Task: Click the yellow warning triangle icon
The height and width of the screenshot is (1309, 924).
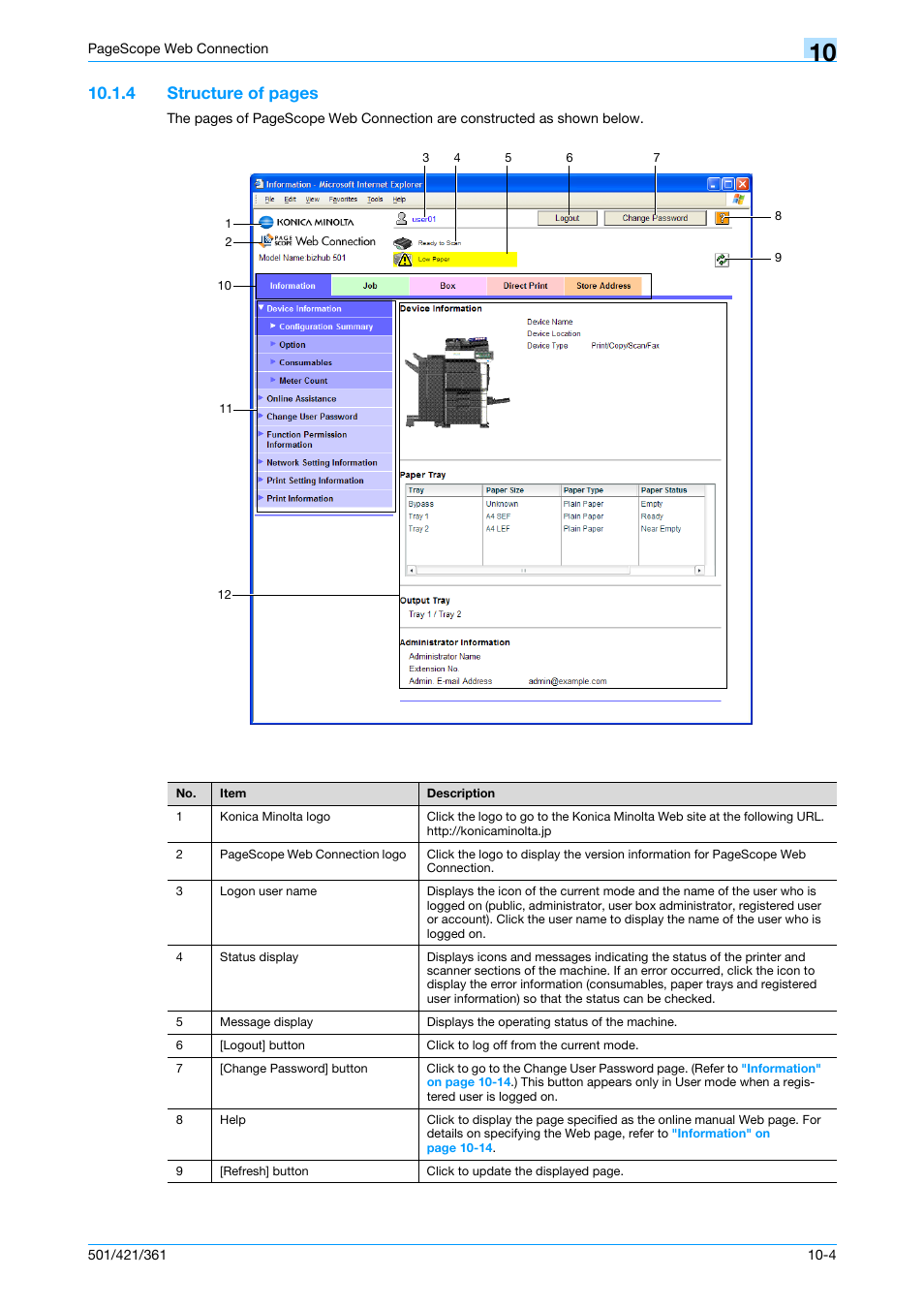Action: pyautogui.click(x=404, y=259)
